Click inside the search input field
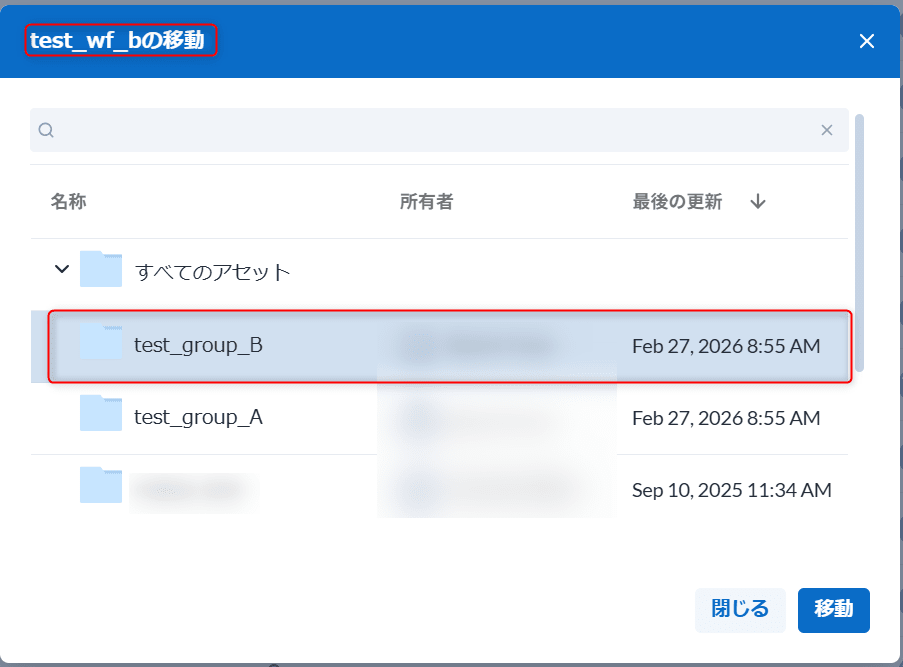Screen dimensions: 903x667 [x=400, y=130]
